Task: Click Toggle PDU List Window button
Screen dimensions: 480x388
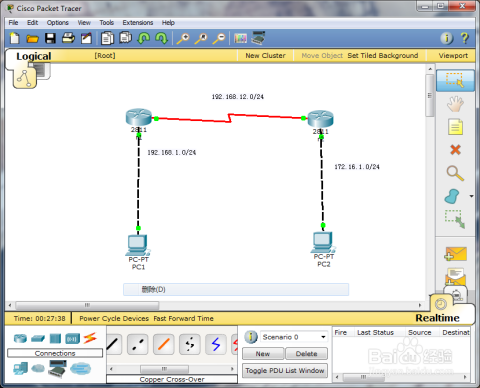Action: point(285,371)
